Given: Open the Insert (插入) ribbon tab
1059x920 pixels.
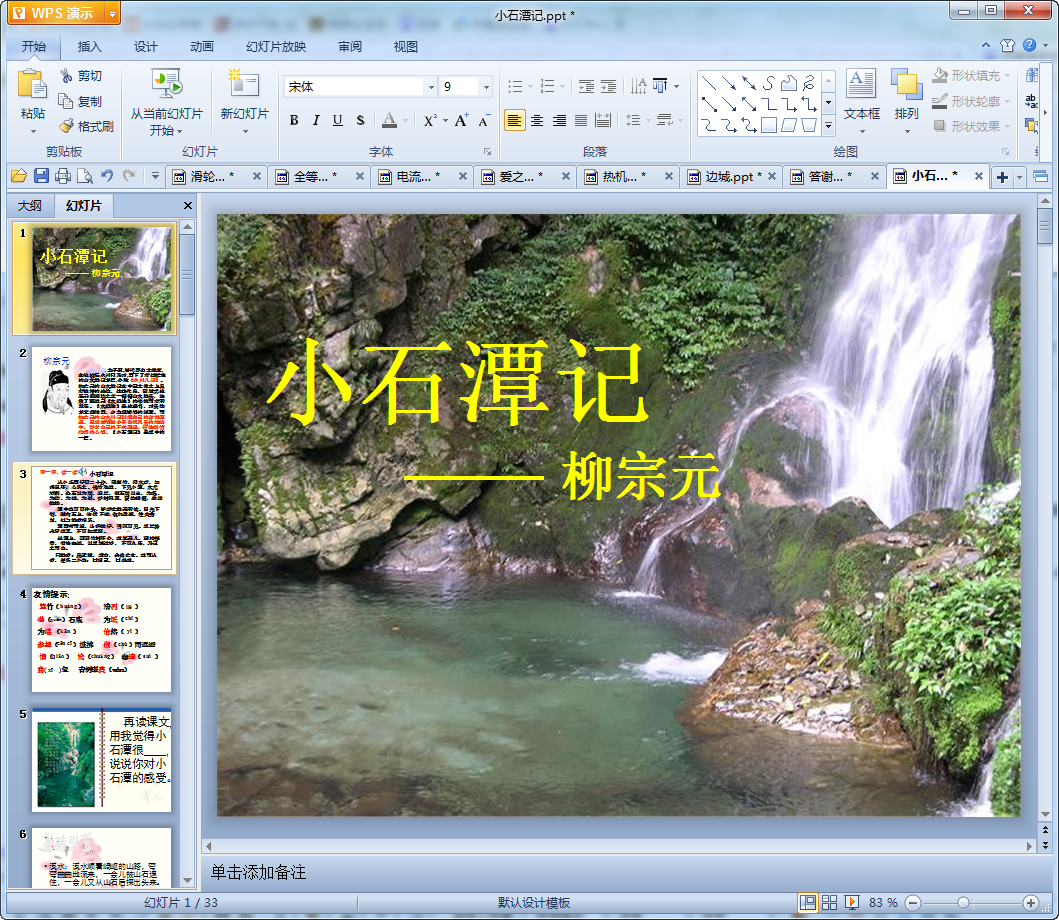Looking at the screenshot, I should click(89, 47).
